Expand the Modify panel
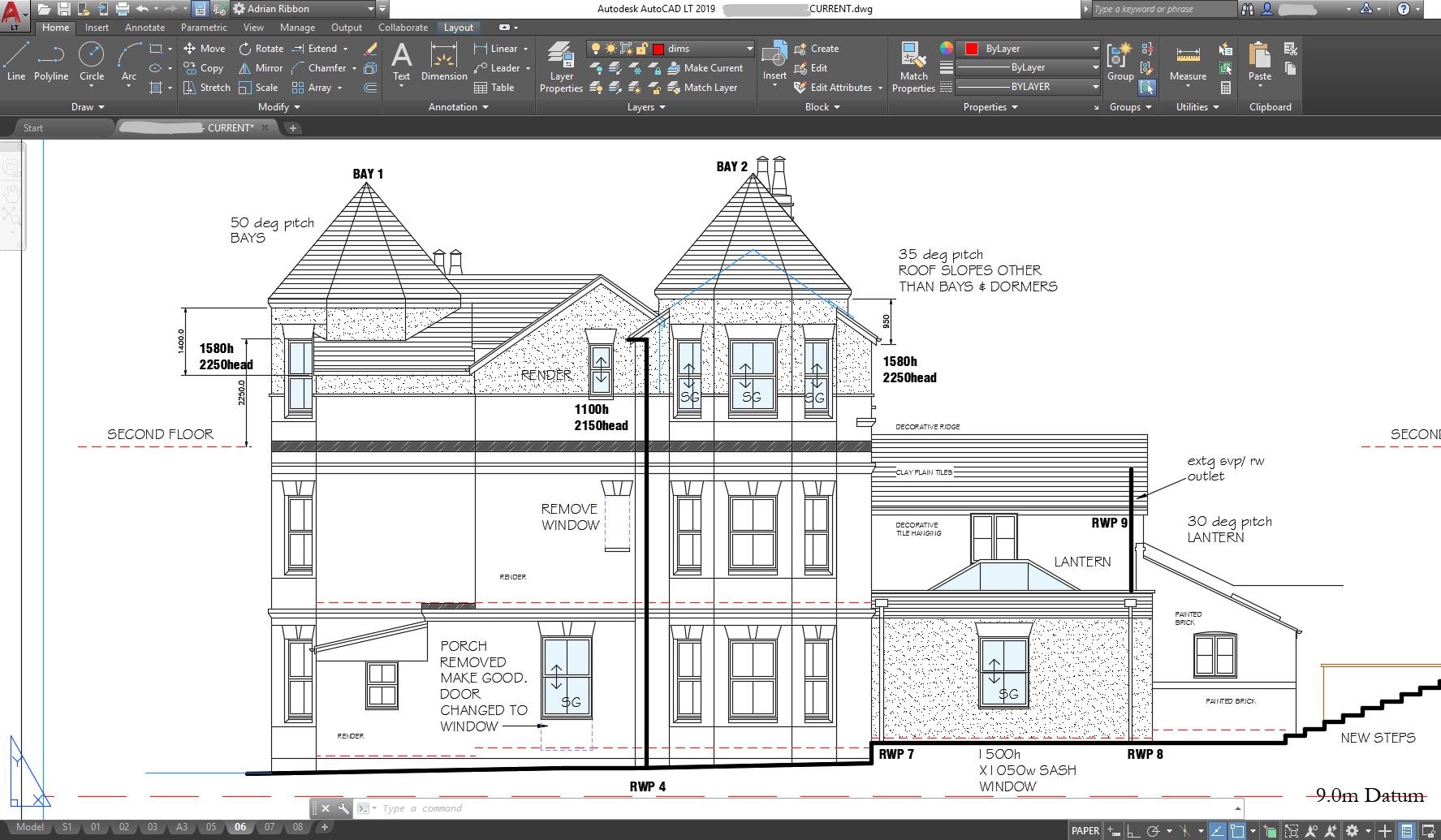Image resolution: width=1441 pixels, height=840 pixels. pyautogui.click(x=279, y=107)
